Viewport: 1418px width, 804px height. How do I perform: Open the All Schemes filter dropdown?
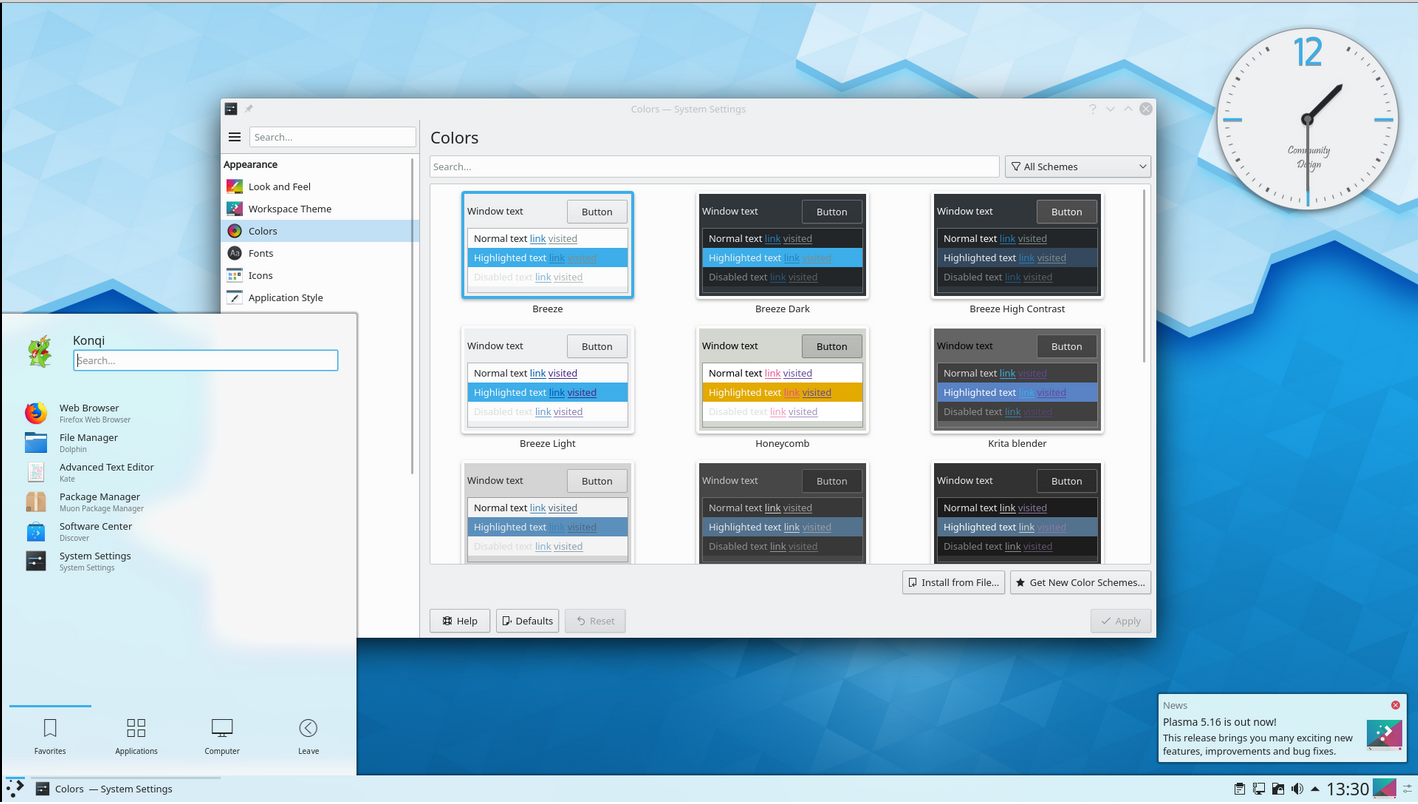point(1077,166)
